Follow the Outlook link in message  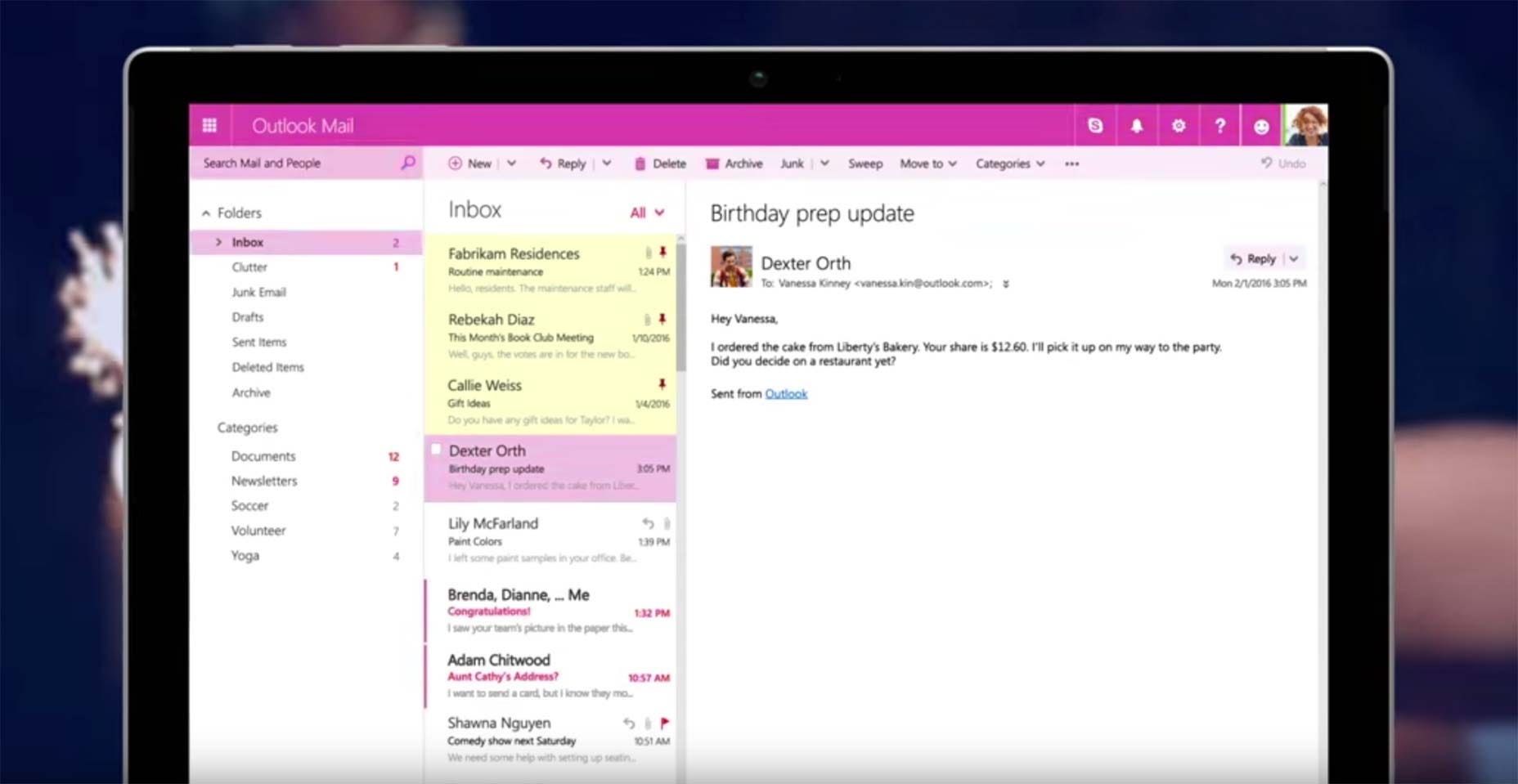coord(786,394)
